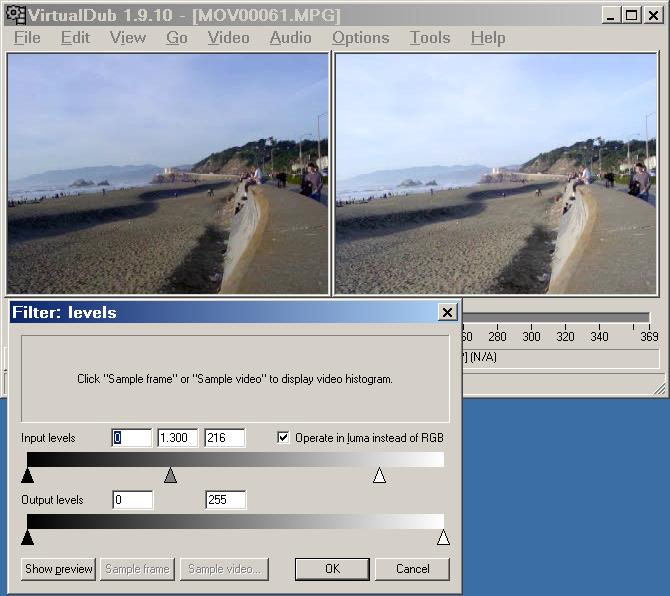670x596 pixels.
Task: Click the input levels gamma field 1.300
Action: point(178,438)
